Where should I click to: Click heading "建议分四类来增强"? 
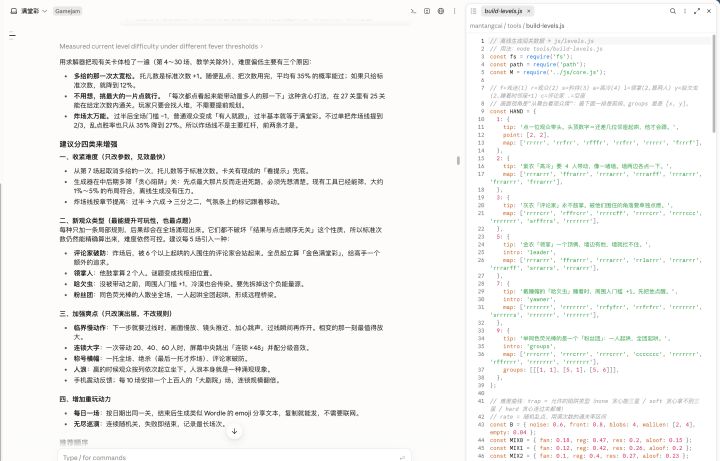tap(89, 144)
